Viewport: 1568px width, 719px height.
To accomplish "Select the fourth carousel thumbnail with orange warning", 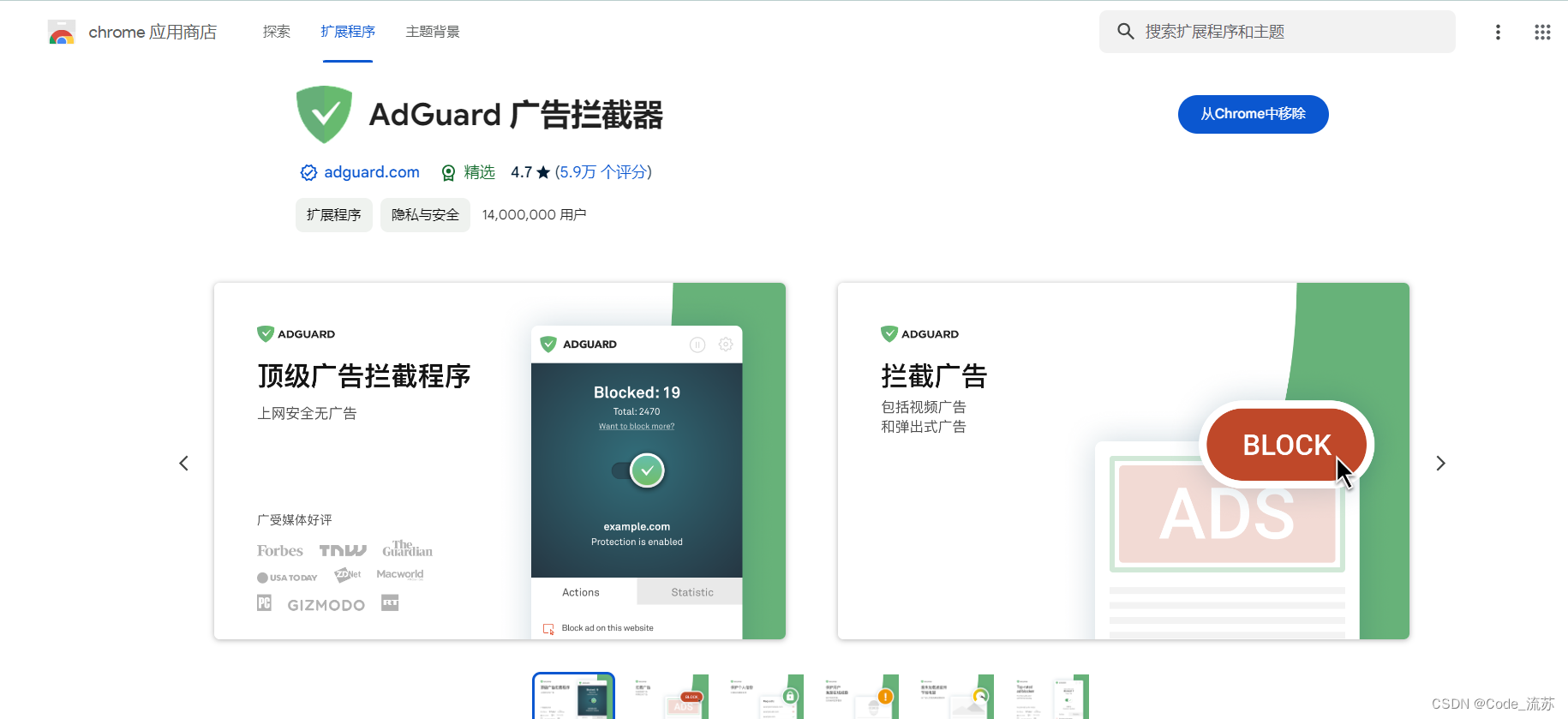I will click(x=859, y=697).
